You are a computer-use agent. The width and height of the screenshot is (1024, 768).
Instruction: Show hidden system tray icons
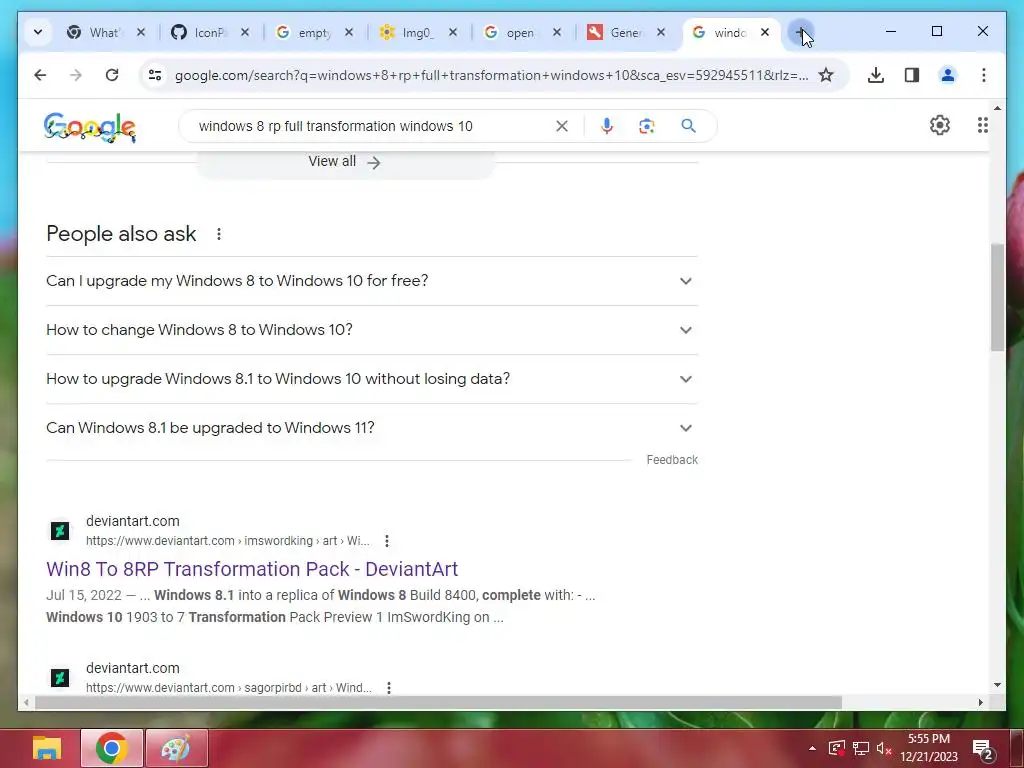click(812, 748)
